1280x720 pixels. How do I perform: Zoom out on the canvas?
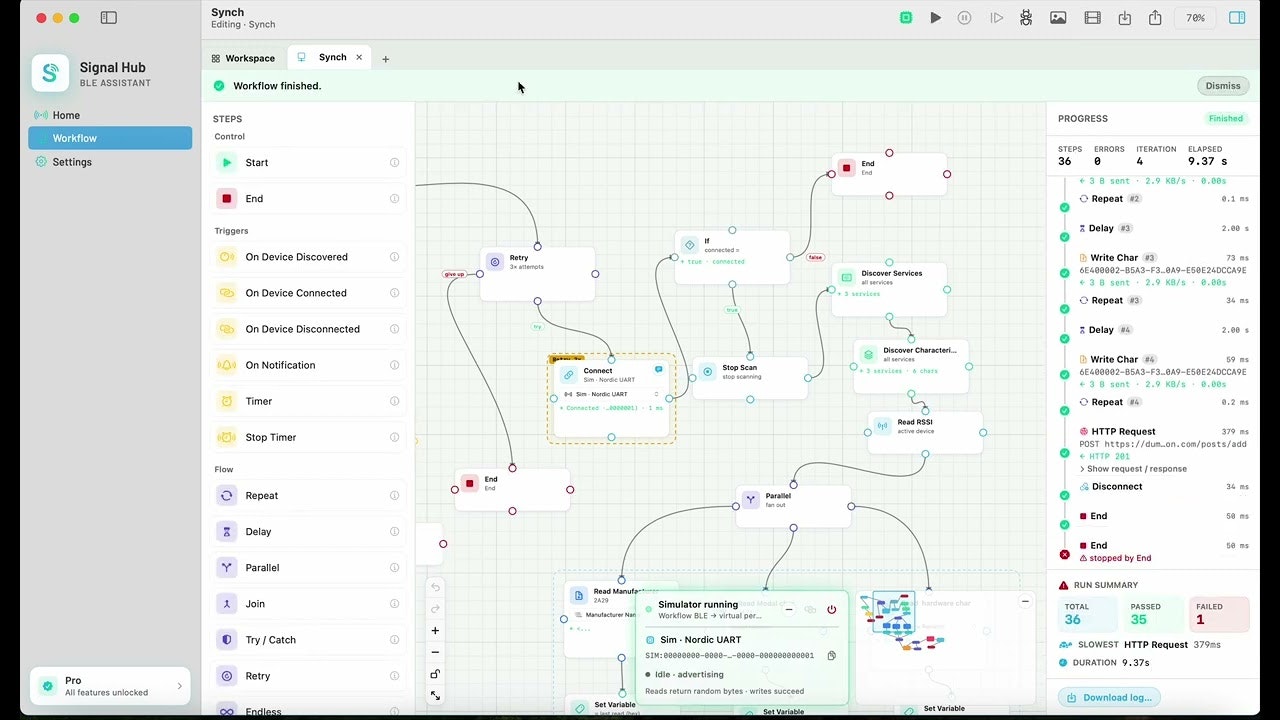[435, 652]
